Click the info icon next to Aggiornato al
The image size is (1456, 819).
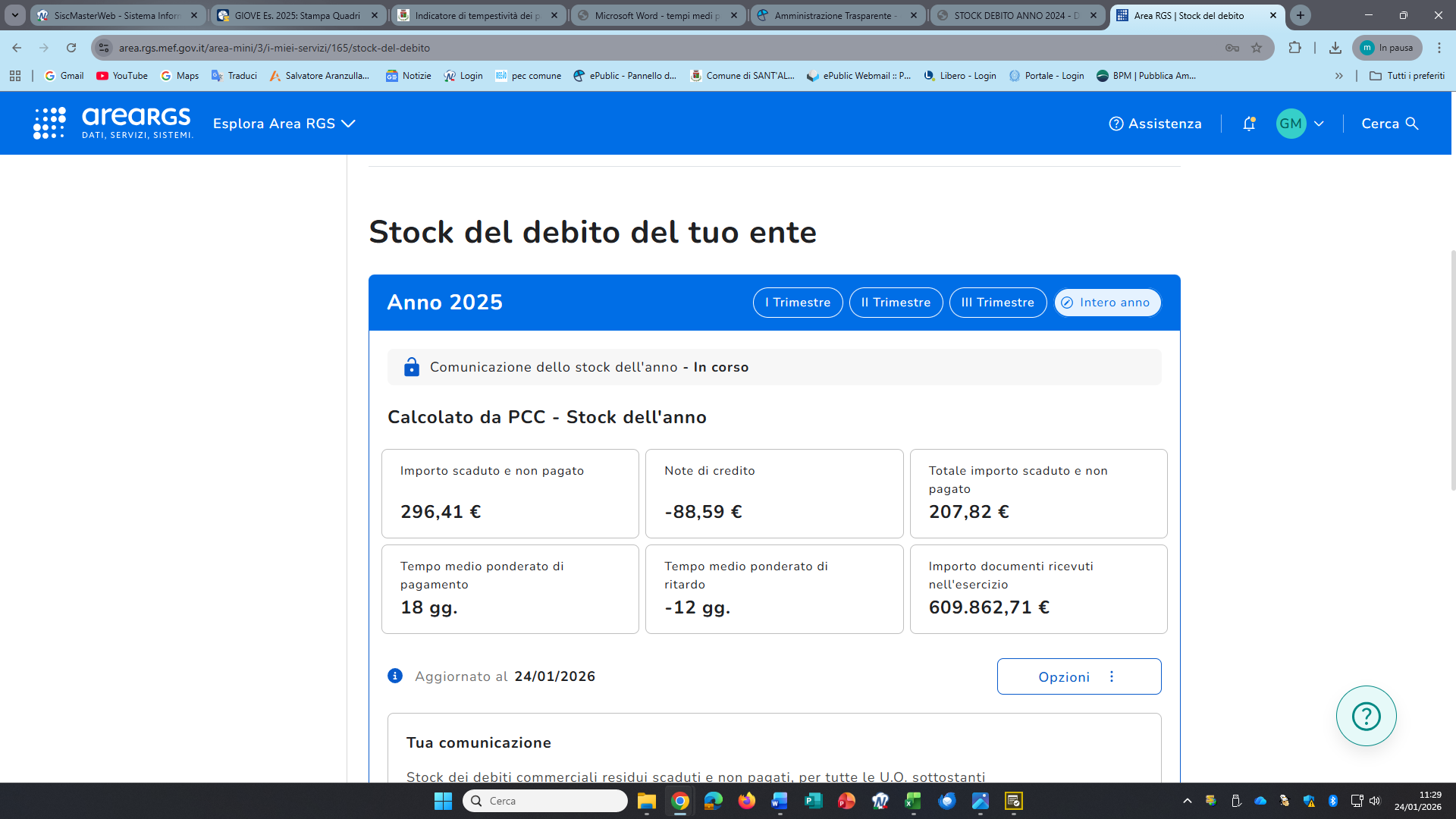coord(395,676)
